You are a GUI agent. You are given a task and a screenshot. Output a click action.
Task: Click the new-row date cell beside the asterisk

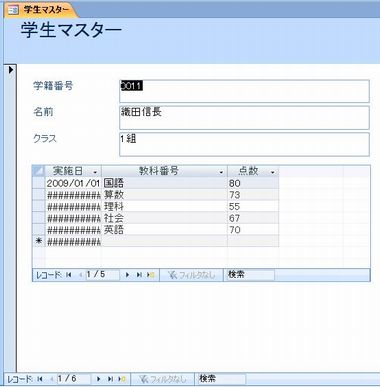pos(73,241)
